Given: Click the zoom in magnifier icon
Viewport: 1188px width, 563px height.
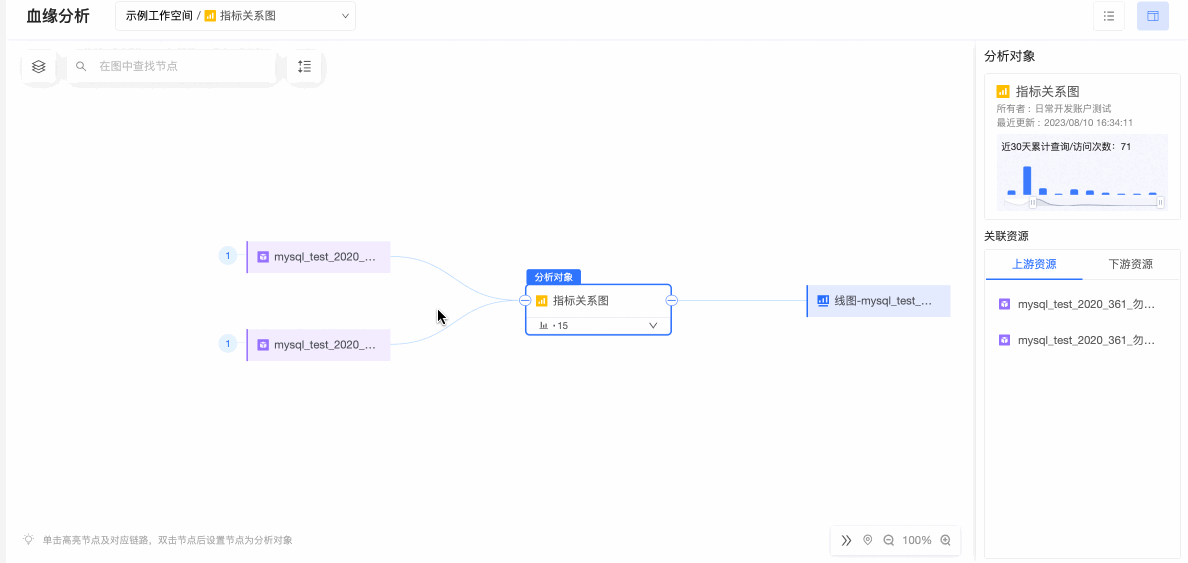Looking at the screenshot, I should (945, 540).
